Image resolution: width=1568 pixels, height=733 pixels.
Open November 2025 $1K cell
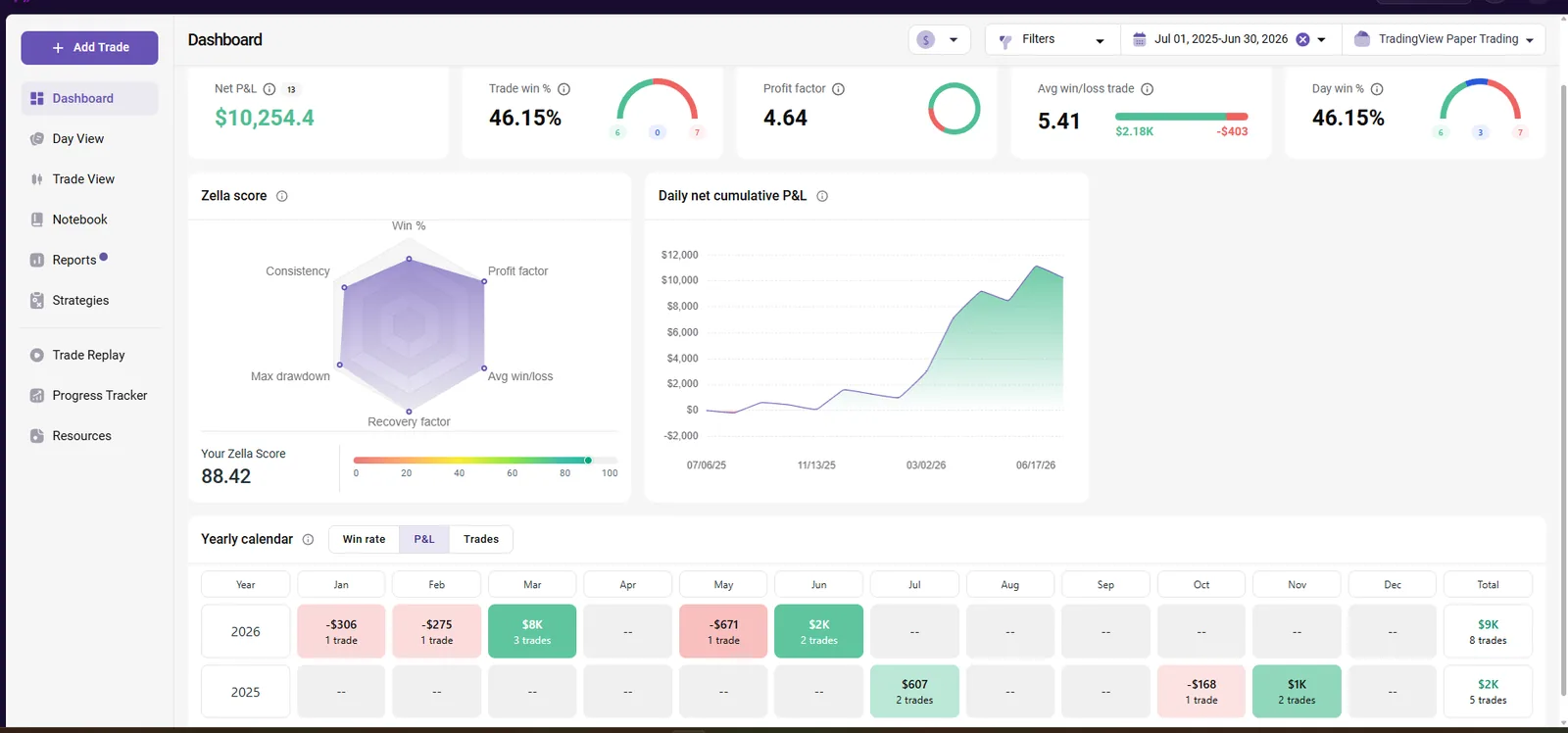1297,691
